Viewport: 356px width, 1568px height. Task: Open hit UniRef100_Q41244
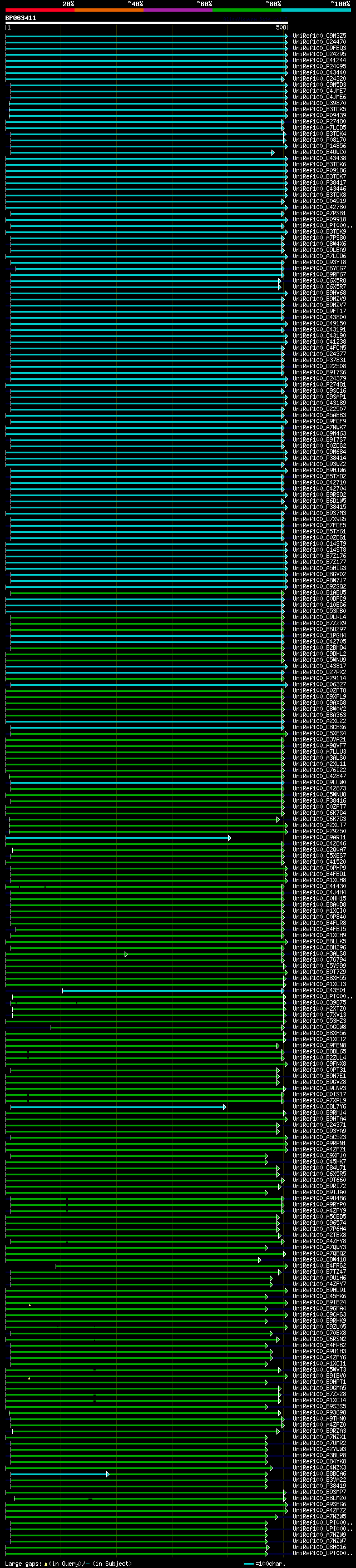pyautogui.click(x=319, y=60)
